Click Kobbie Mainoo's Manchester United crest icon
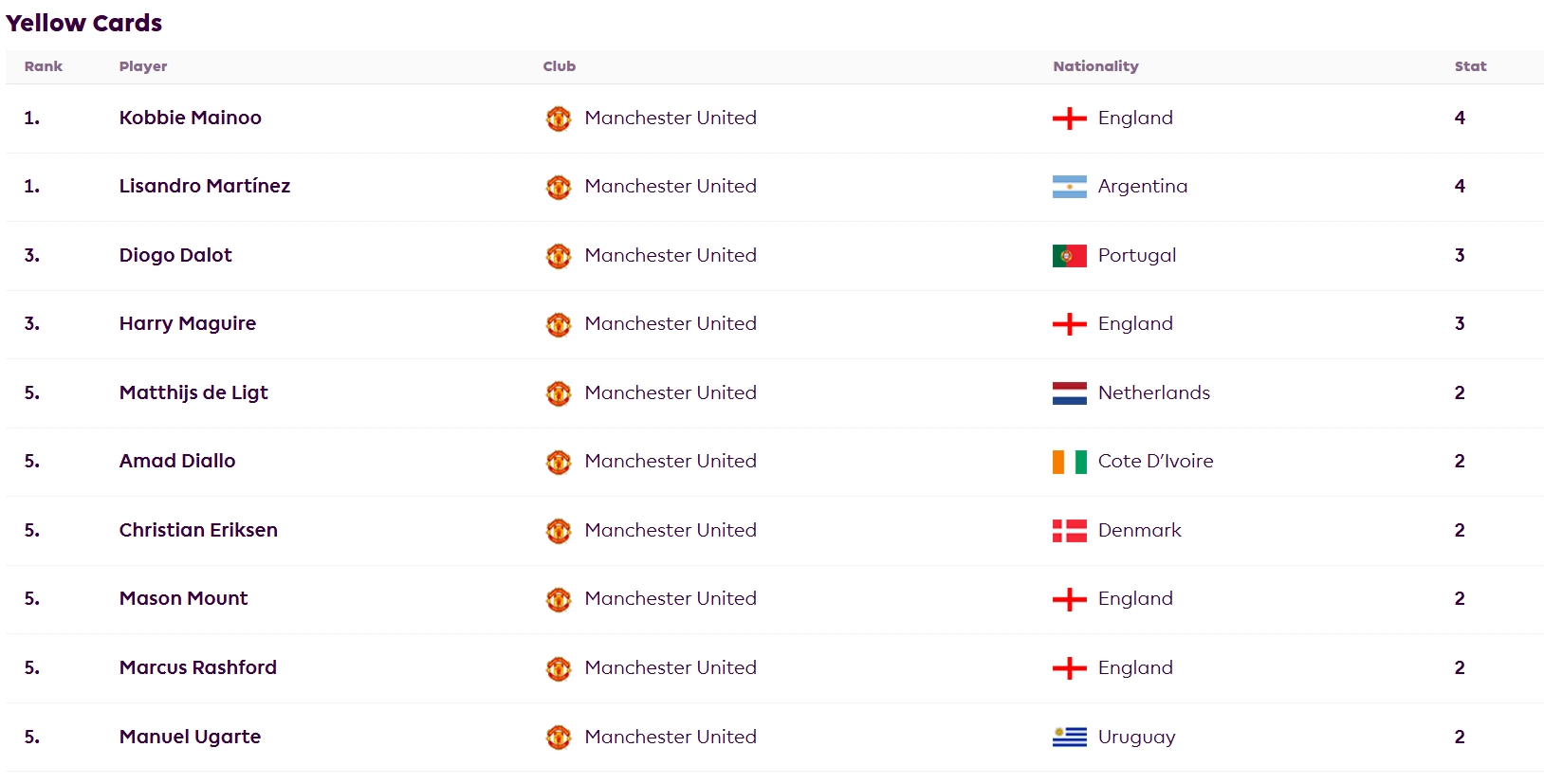 coord(559,119)
